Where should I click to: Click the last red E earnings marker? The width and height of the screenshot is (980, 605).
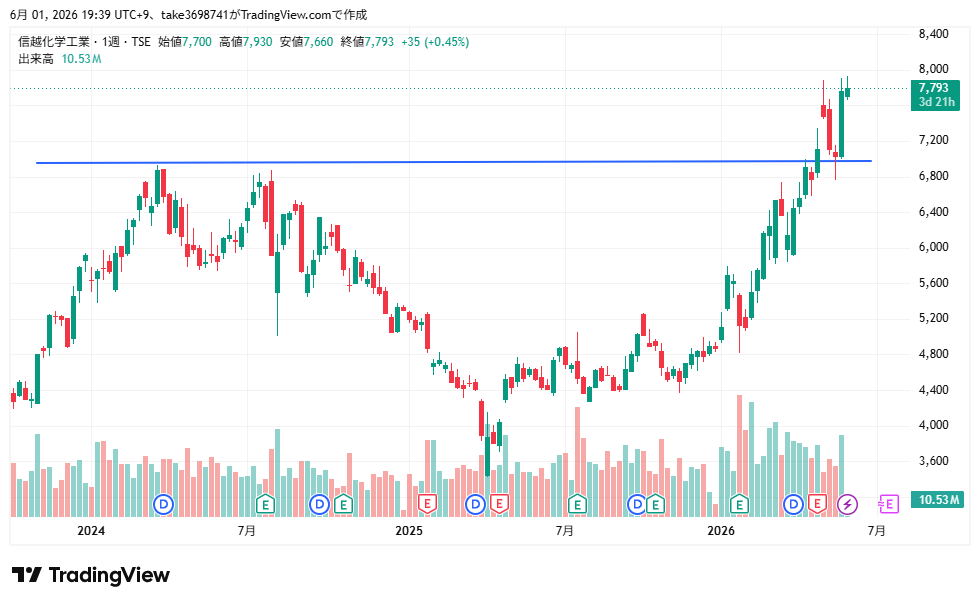point(817,504)
